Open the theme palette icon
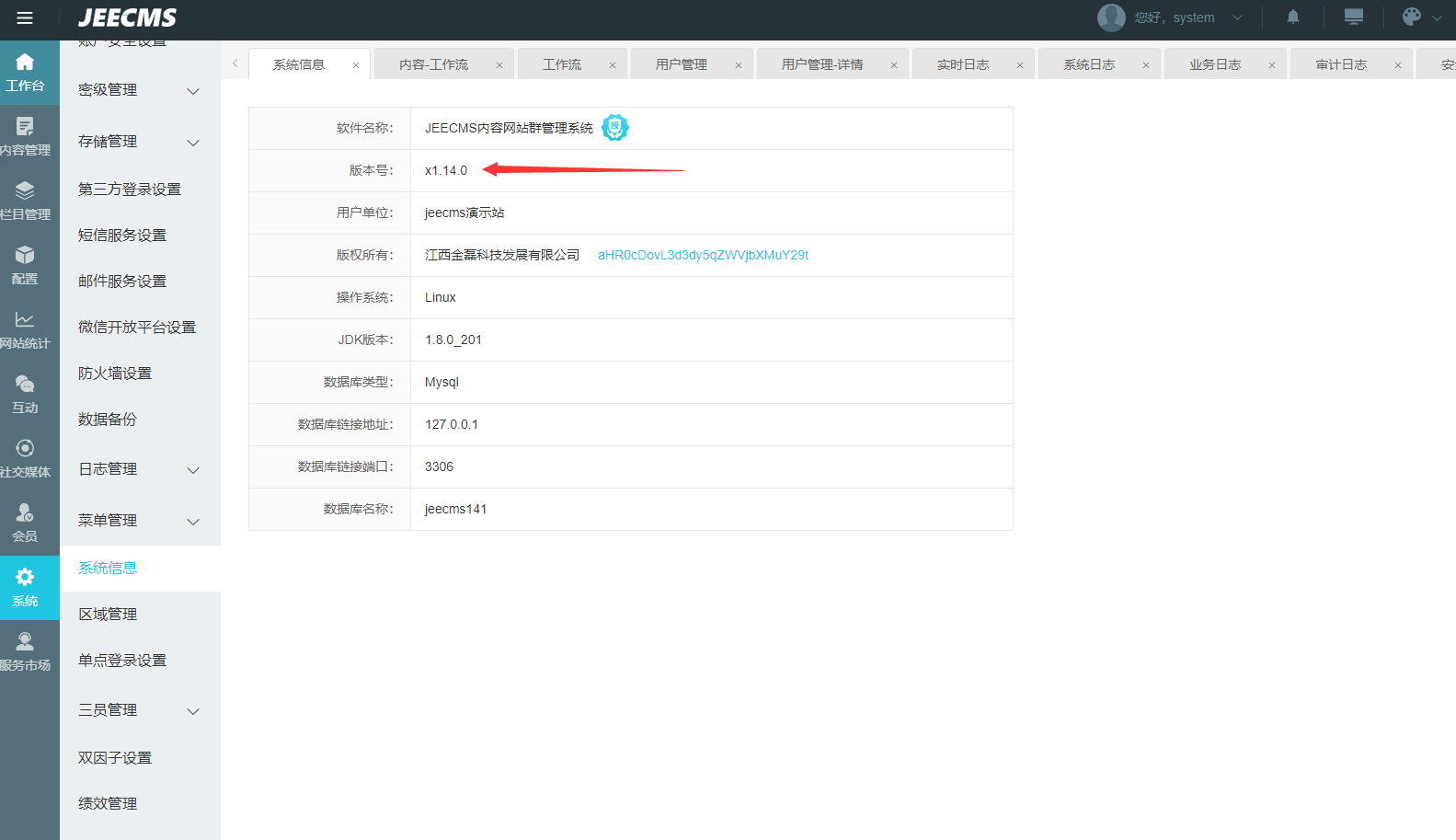 [x=1412, y=17]
